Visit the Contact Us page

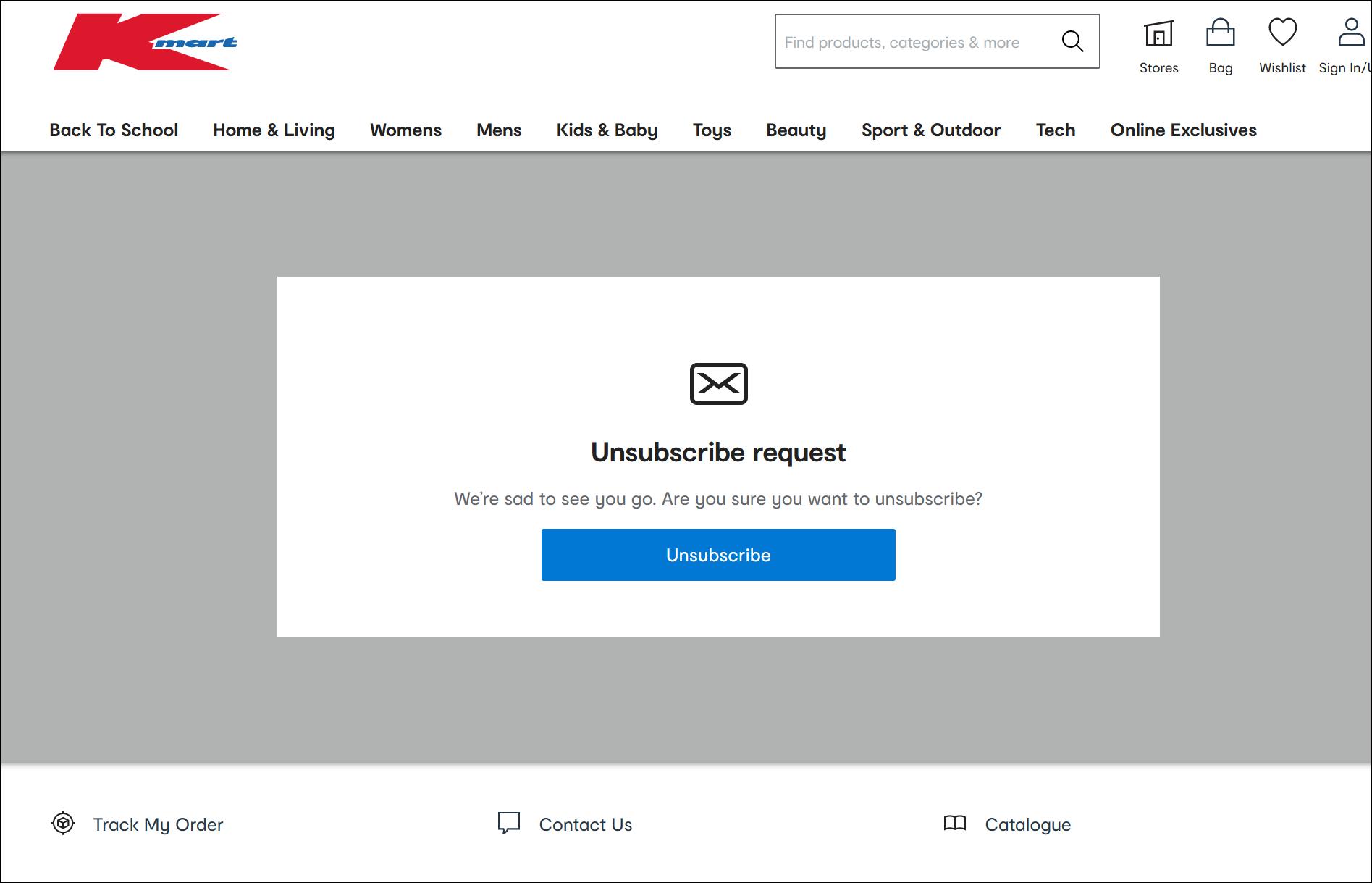(586, 824)
